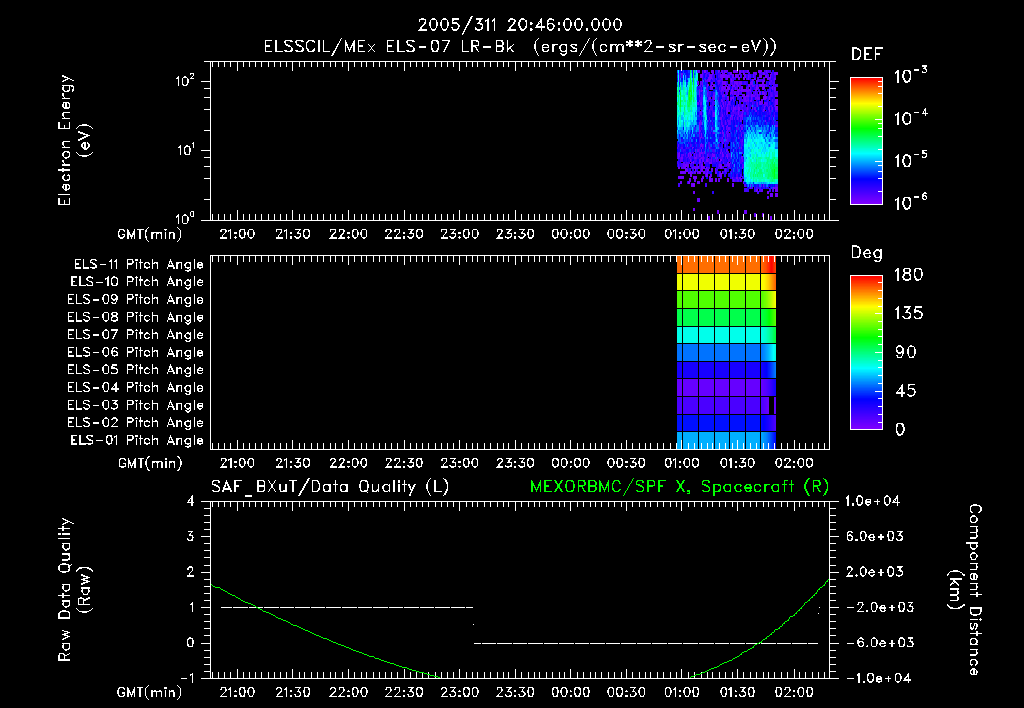1024x708 pixels.
Task: Click the cyan ELS-07 pitch angle data band
Action: pyautogui.click(x=726, y=334)
